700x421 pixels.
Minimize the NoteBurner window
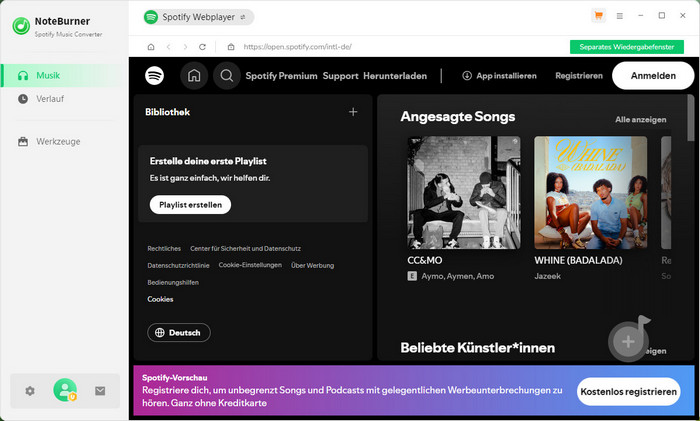pyautogui.click(x=641, y=16)
